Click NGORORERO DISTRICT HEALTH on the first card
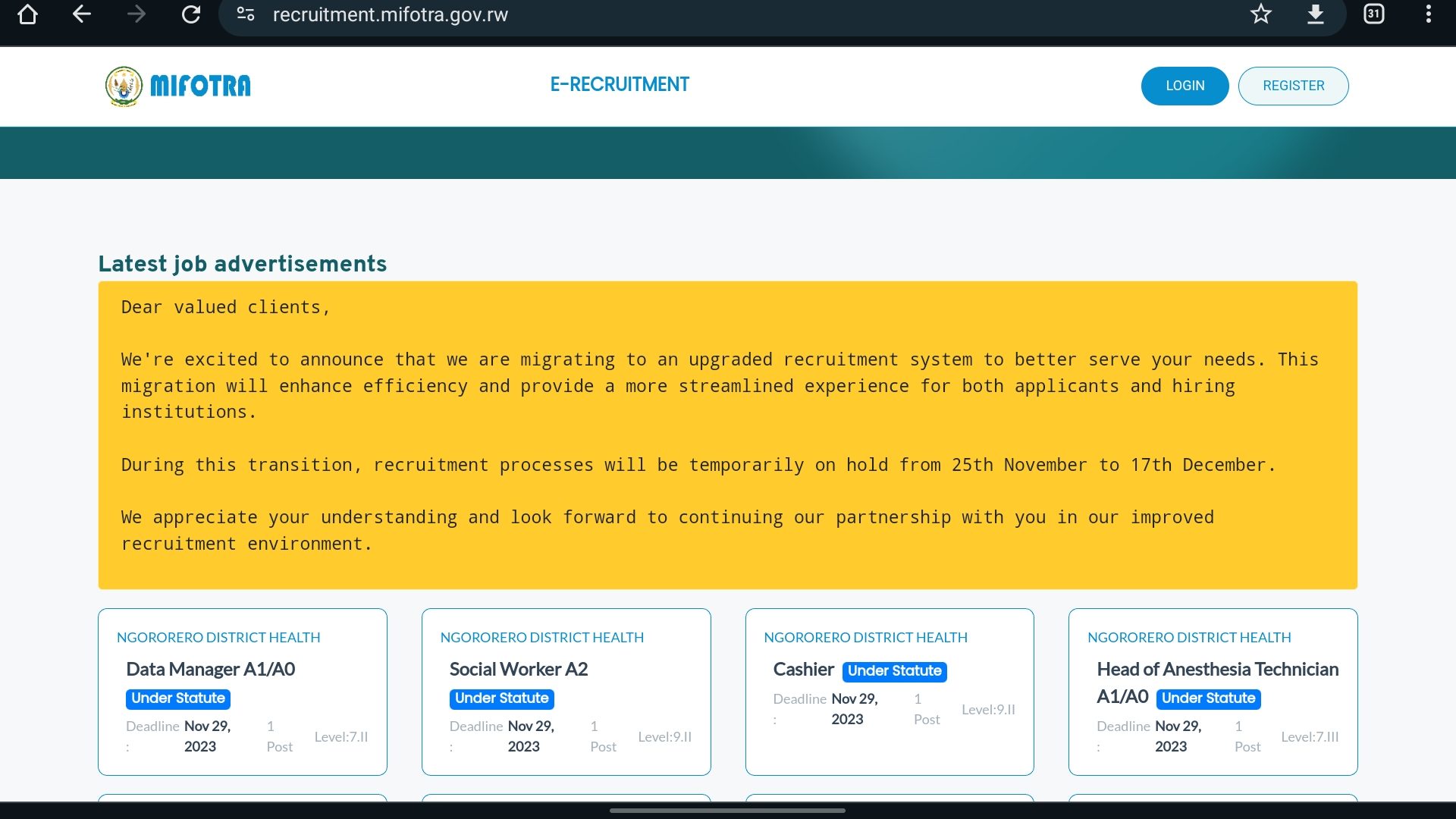Image resolution: width=1456 pixels, height=819 pixels. tap(219, 637)
